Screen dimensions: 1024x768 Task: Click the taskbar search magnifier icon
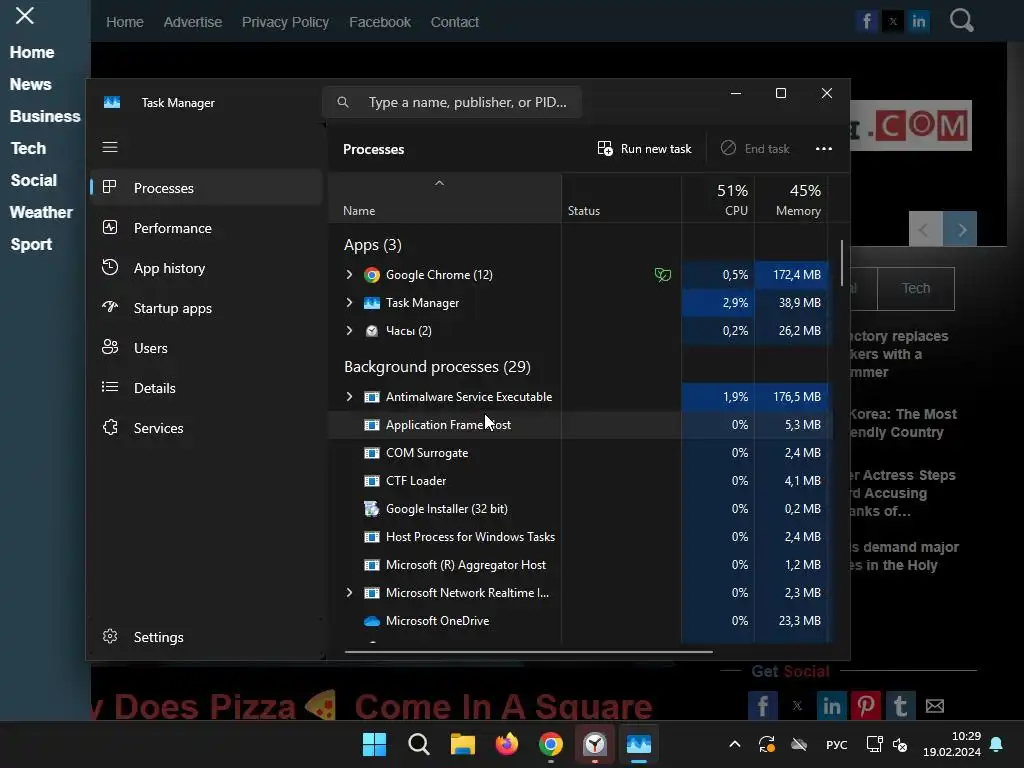(419, 744)
